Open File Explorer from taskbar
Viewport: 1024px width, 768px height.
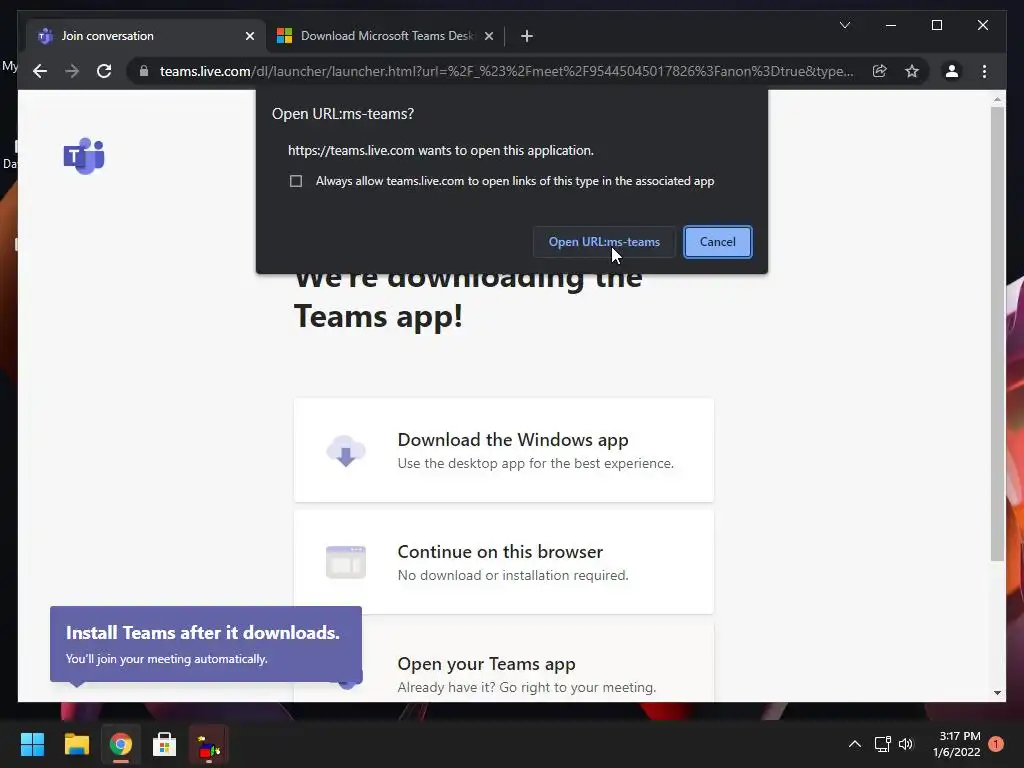tap(76, 744)
